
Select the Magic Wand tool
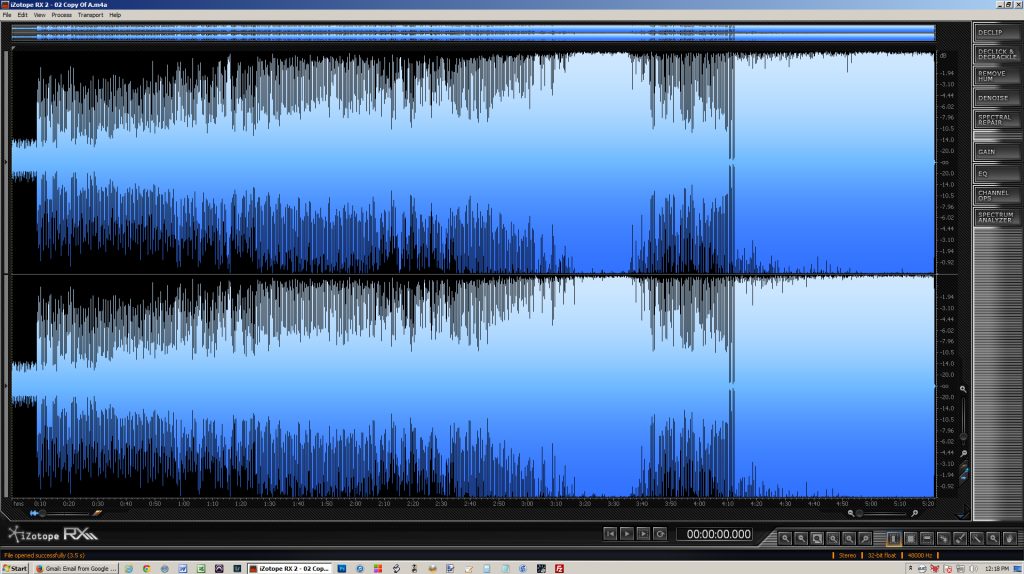pyautogui.click(x=976, y=538)
